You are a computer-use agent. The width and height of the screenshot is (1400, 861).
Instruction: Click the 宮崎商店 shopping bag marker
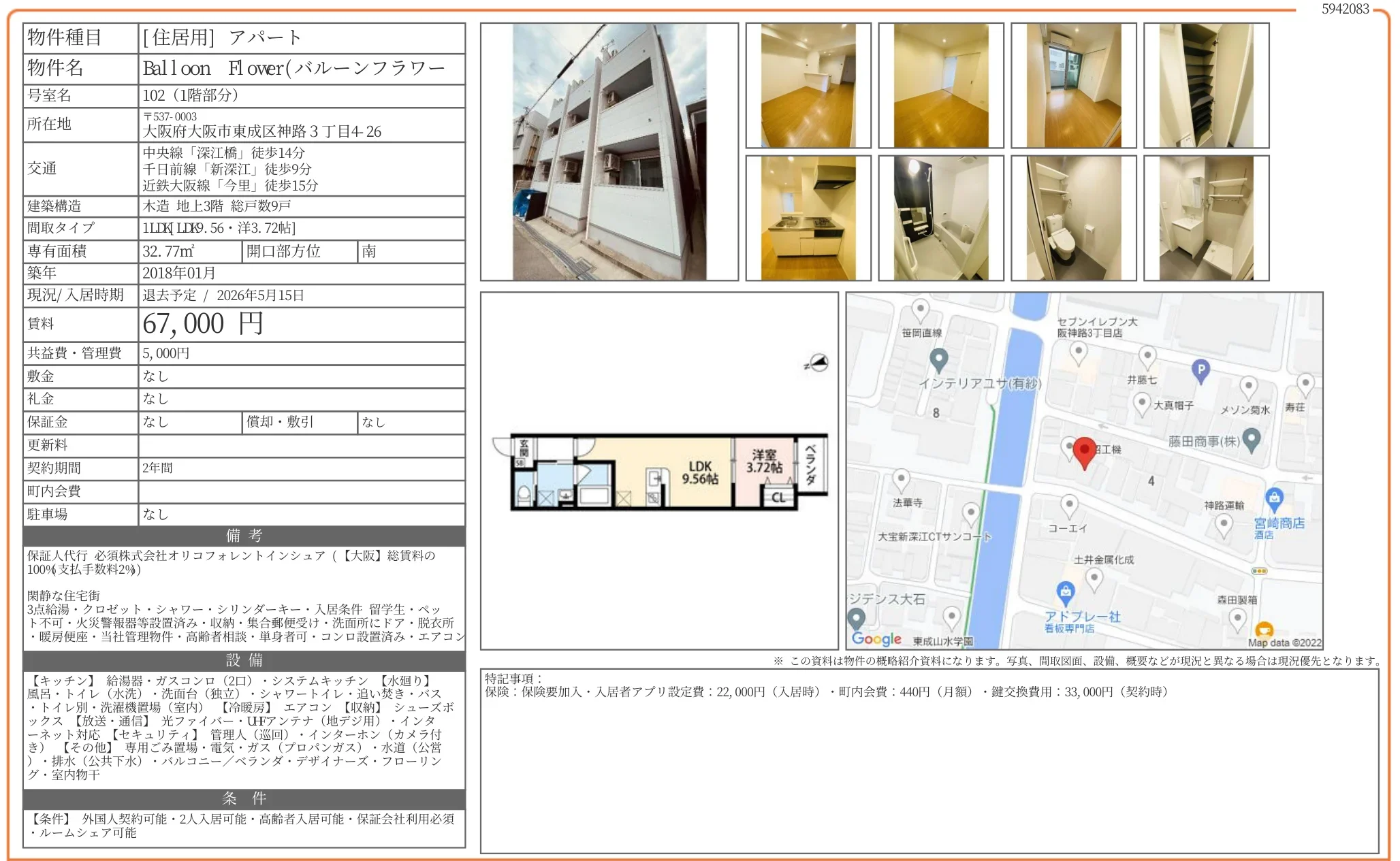(x=1274, y=498)
